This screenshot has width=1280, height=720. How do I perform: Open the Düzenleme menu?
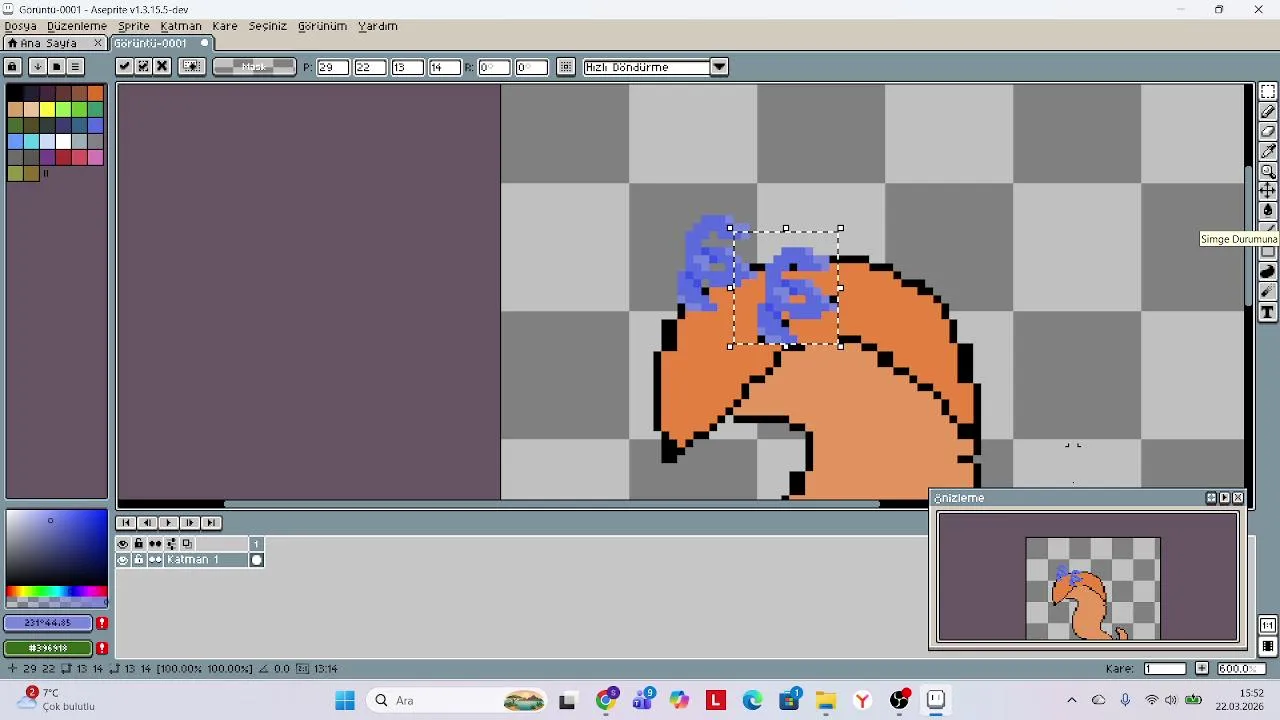click(77, 26)
